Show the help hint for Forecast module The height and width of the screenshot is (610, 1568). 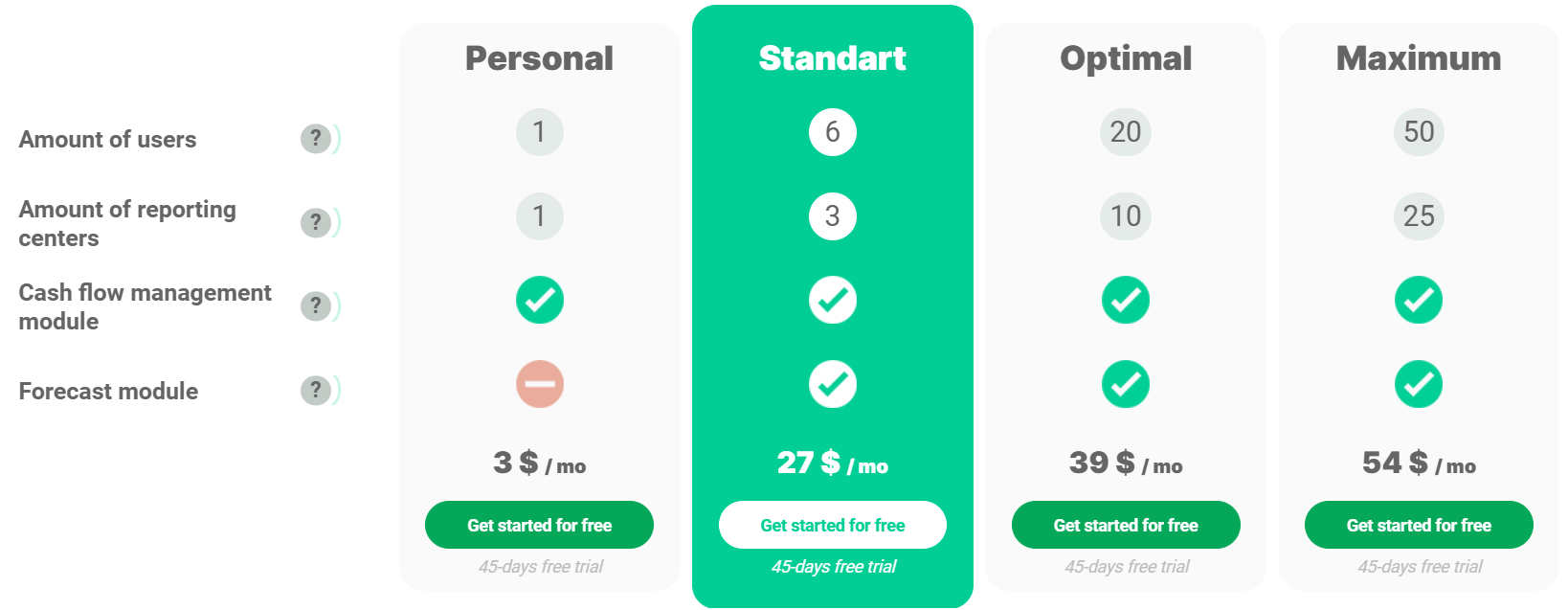pos(316,390)
